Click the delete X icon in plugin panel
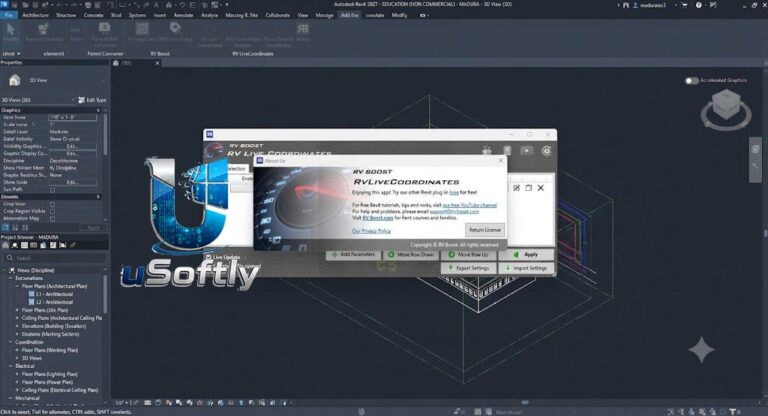This screenshot has width=768, height=416. point(540,188)
